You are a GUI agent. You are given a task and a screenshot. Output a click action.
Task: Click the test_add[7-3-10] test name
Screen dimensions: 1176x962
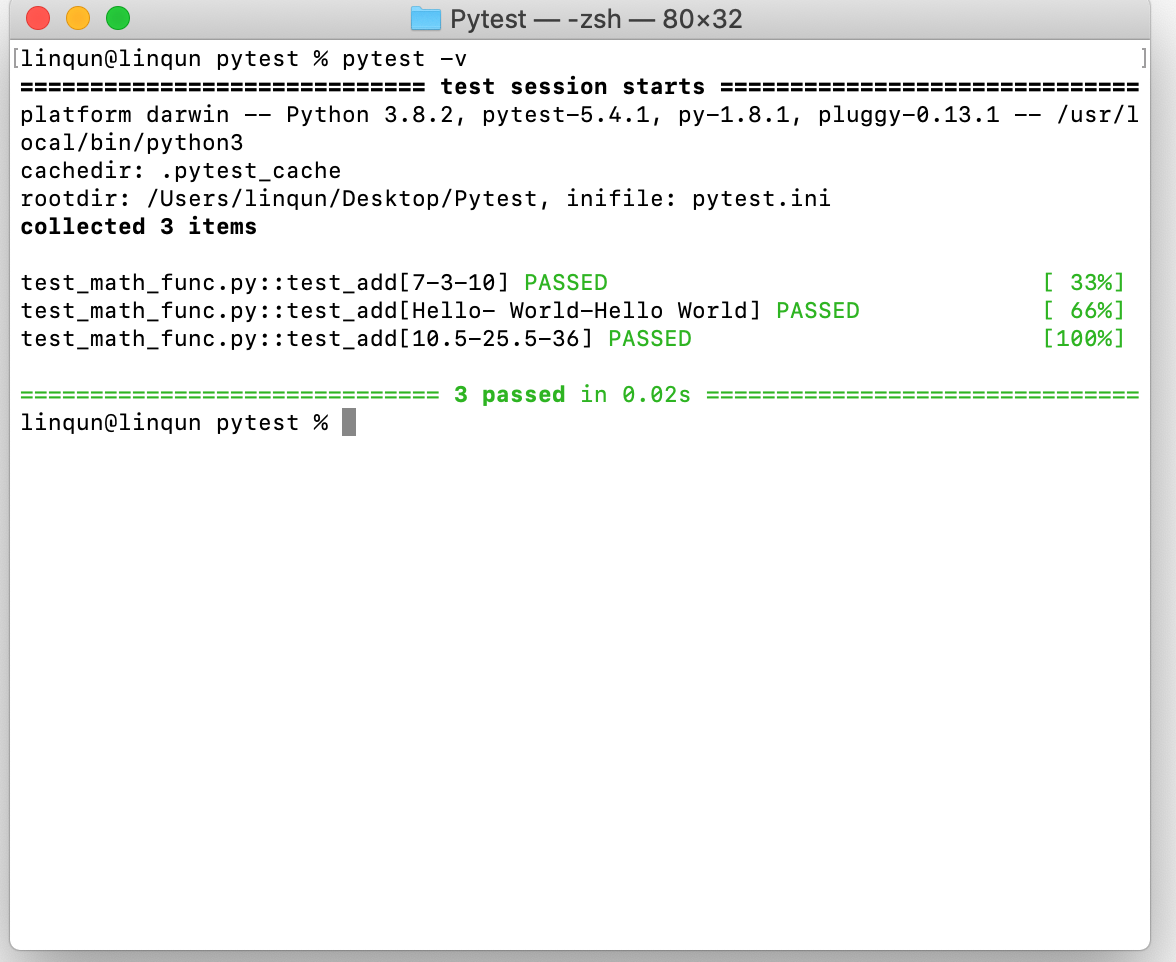265,283
